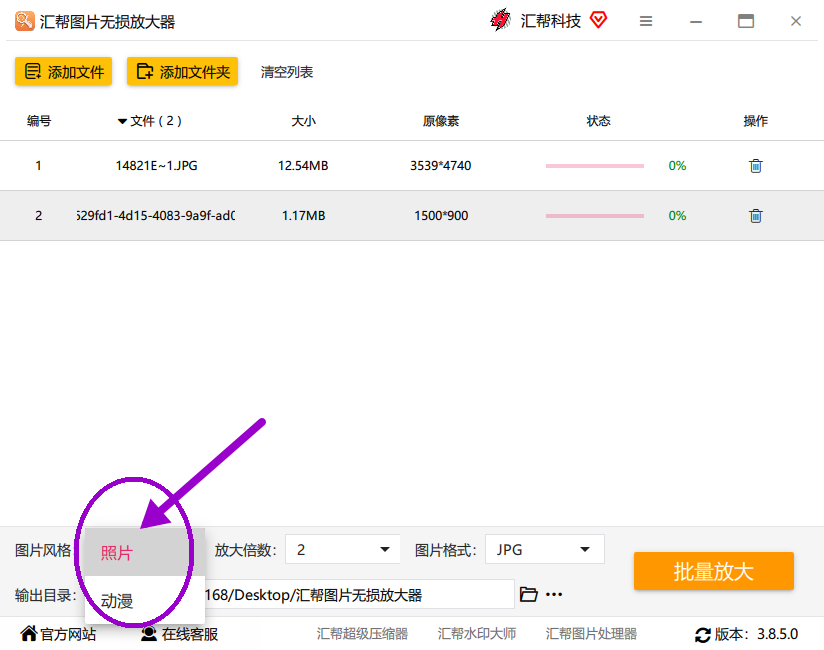Click the 官方网站 link text

click(x=68, y=634)
